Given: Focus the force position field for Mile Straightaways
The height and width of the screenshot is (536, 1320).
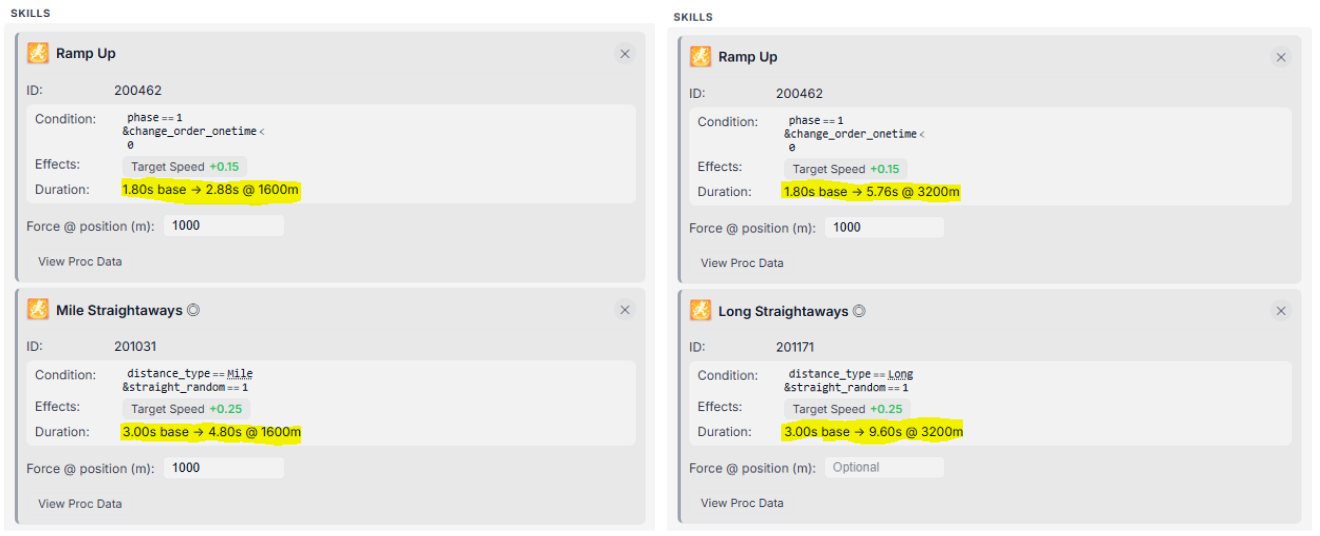Looking at the screenshot, I should tap(223, 467).
